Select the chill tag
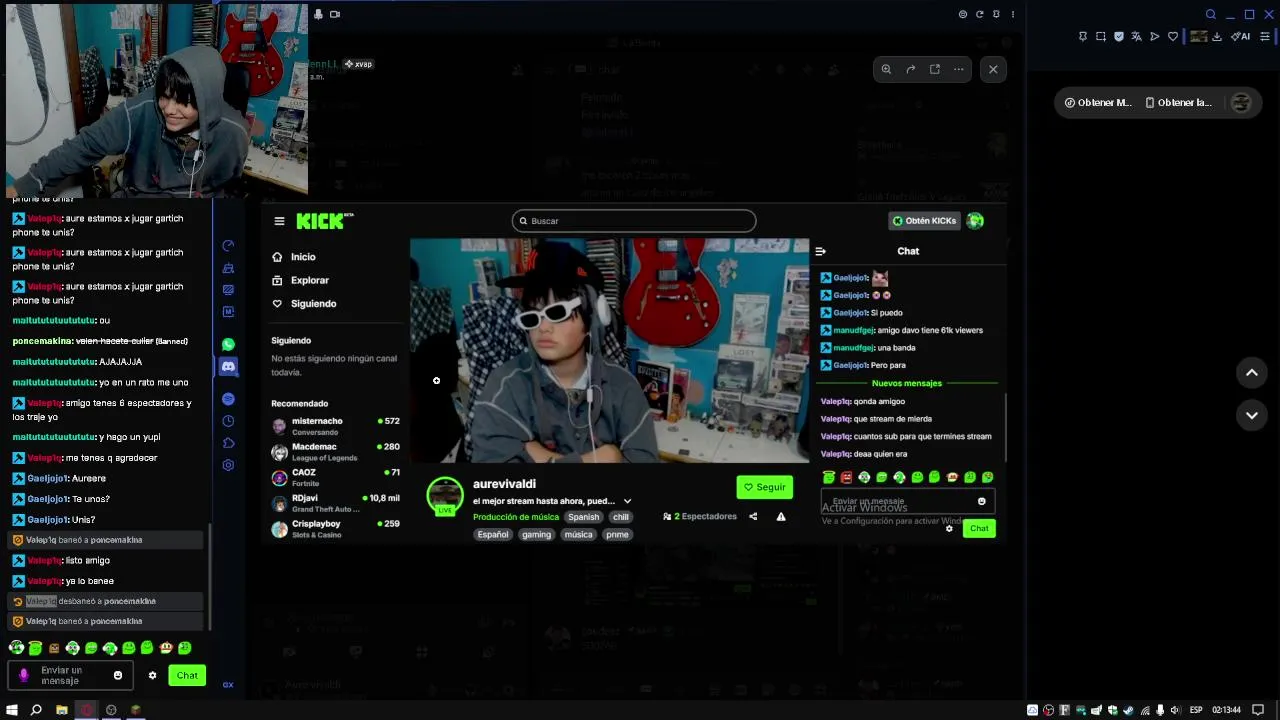 coord(621,517)
